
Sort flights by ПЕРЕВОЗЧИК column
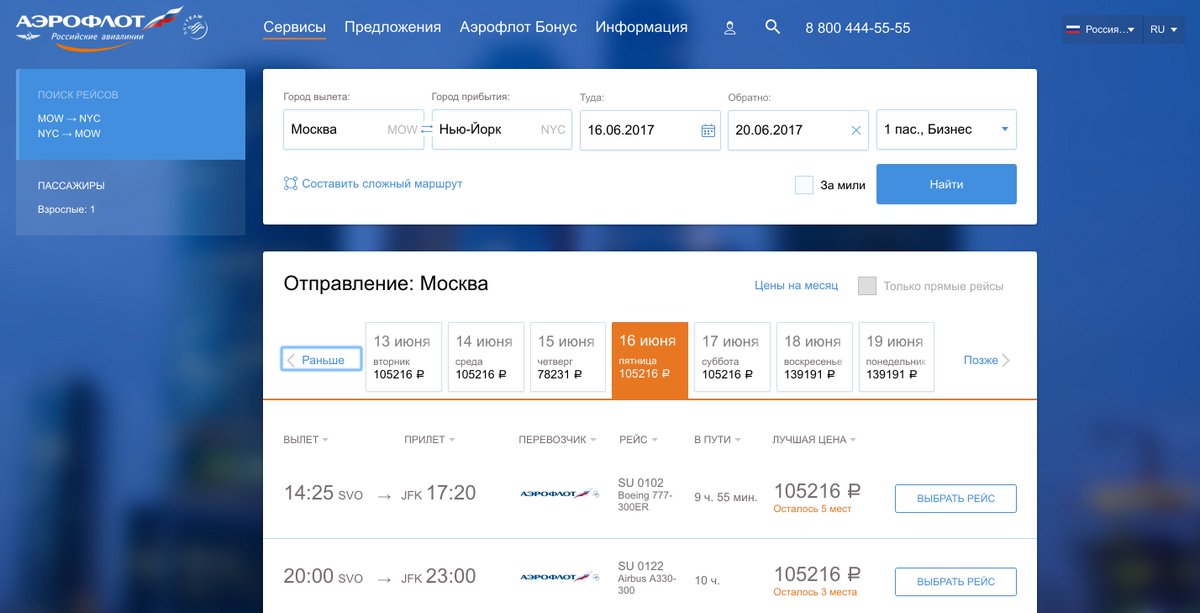coord(558,440)
